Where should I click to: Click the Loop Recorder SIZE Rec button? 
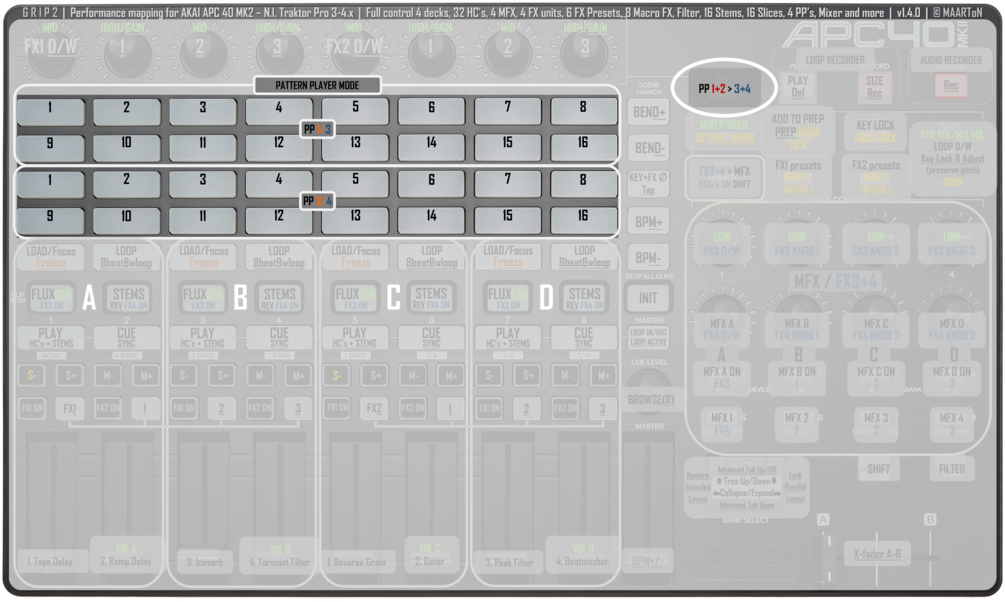click(874, 87)
